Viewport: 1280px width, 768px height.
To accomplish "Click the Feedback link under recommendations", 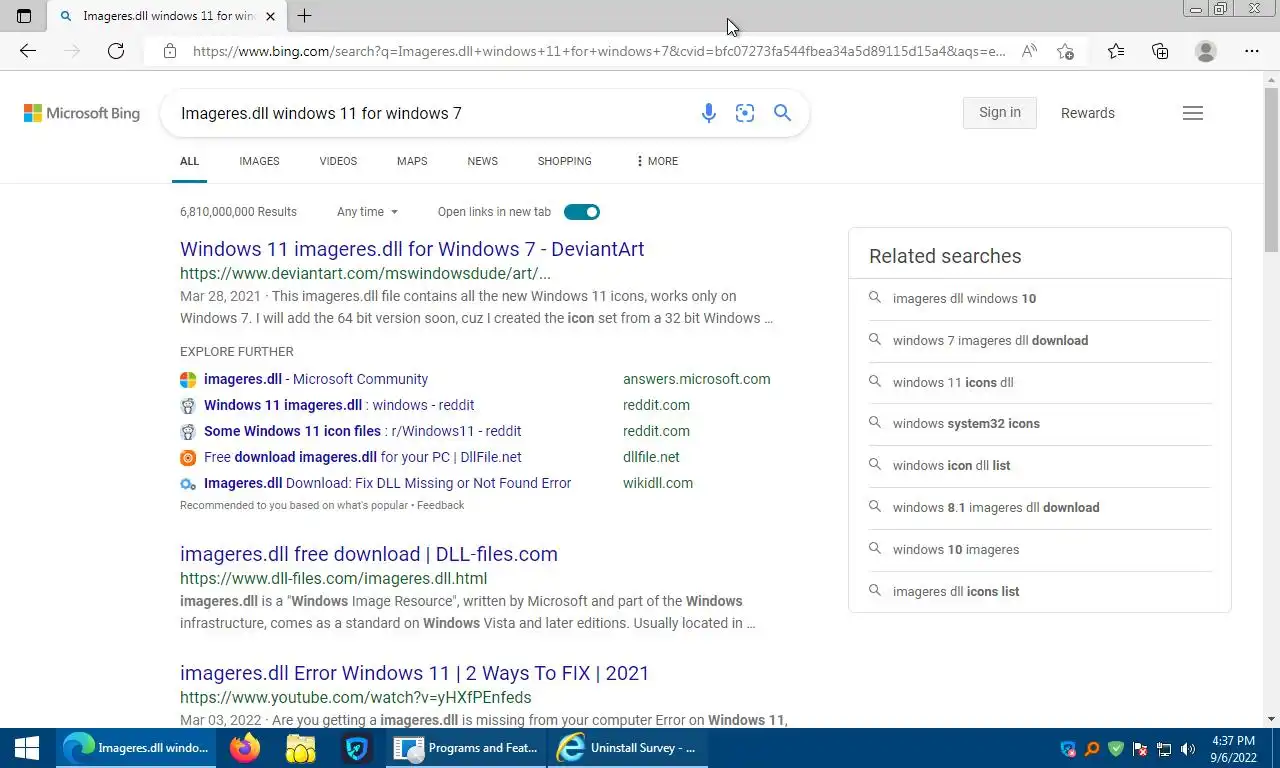I will coord(440,505).
